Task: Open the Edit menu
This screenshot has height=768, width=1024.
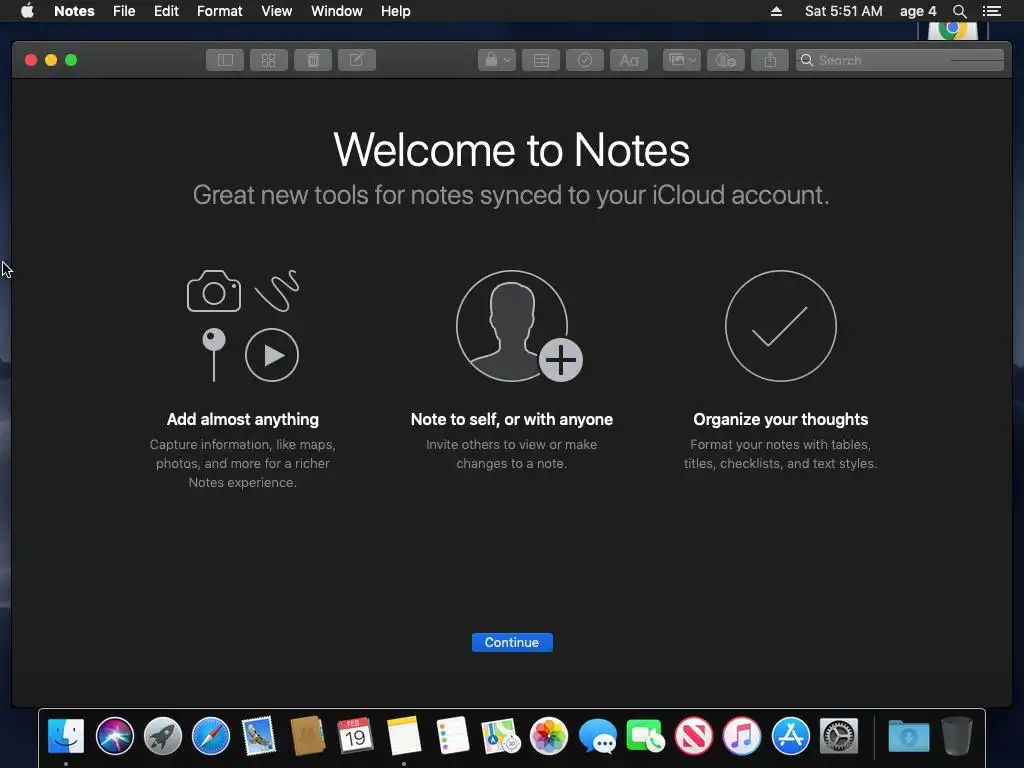Action: 167,11
